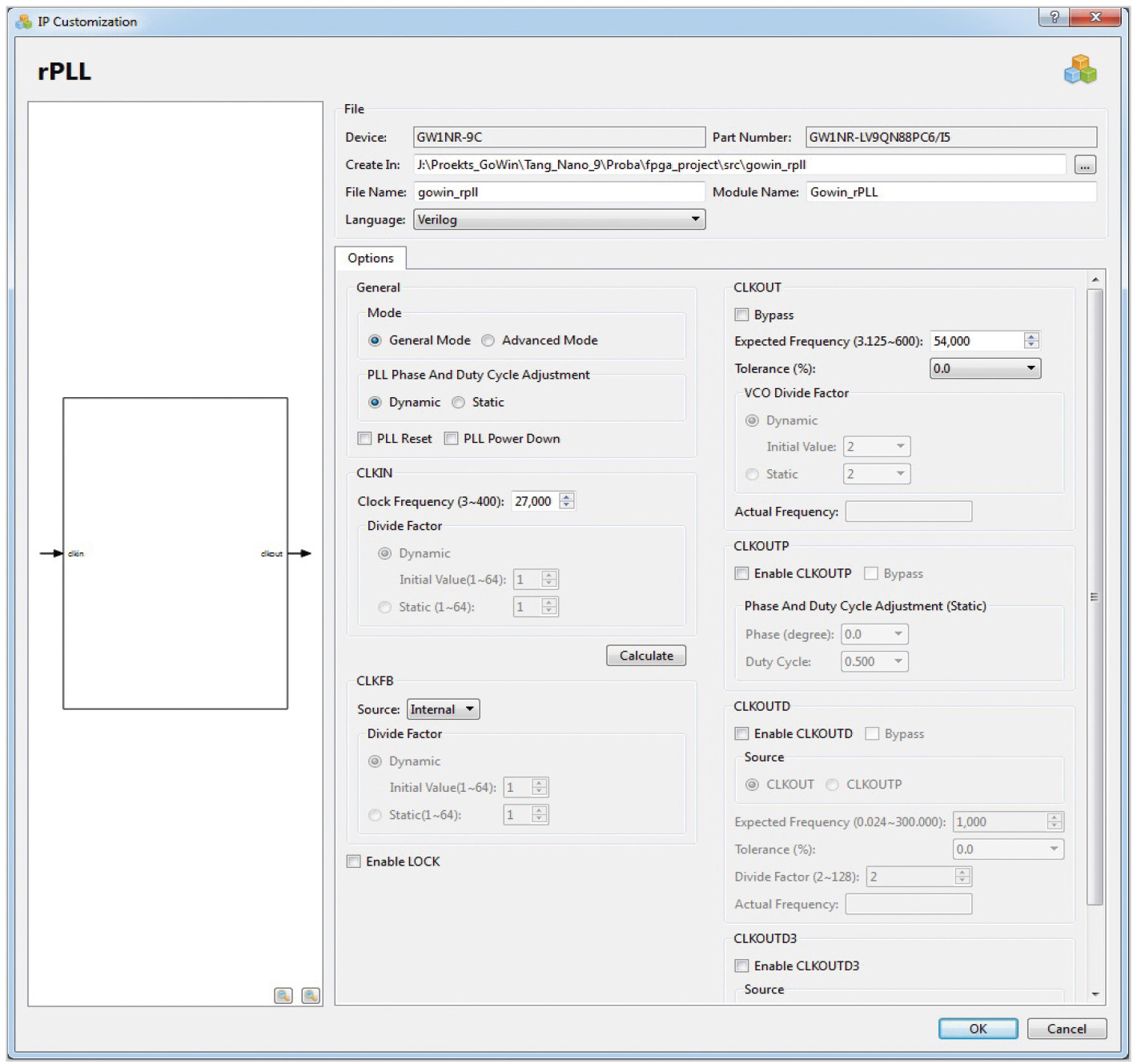
Task: Click the scroll up arrow in Options panel
Action: tap(1095, 279)
